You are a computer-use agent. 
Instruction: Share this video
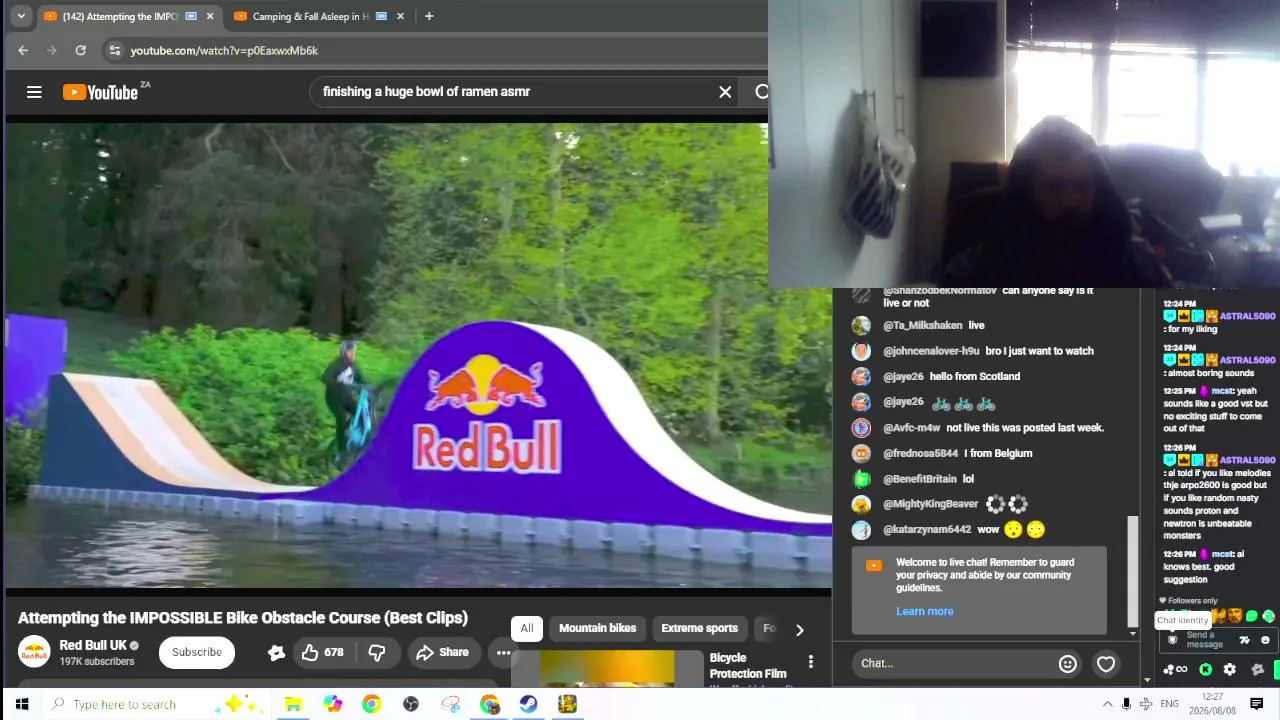click(442, 652)
